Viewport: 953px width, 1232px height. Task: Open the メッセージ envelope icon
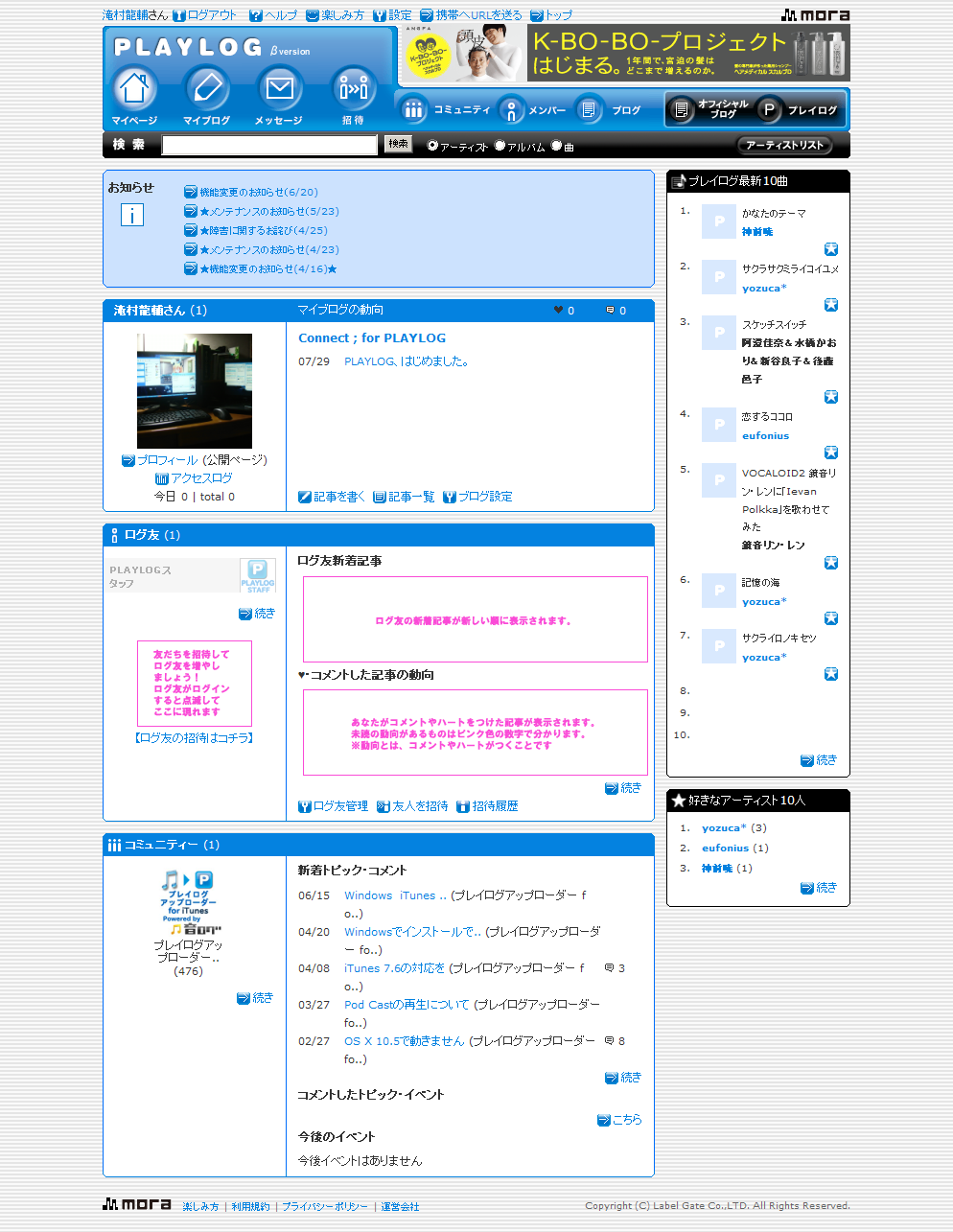[279, 90]
